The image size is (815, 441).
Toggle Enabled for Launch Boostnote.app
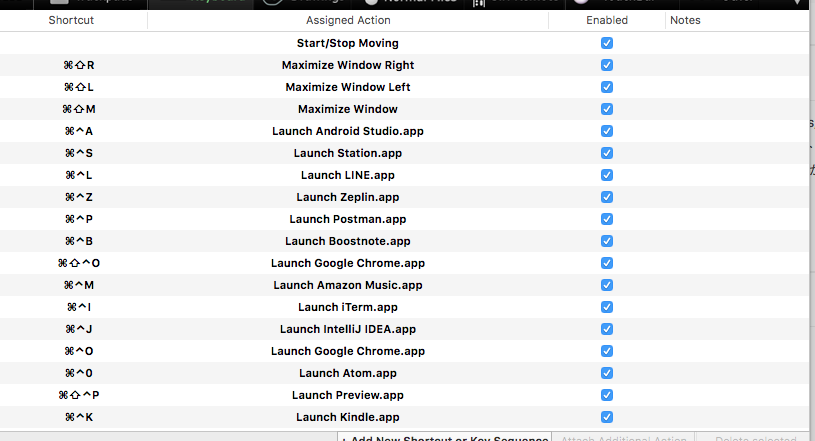point(607,241)
